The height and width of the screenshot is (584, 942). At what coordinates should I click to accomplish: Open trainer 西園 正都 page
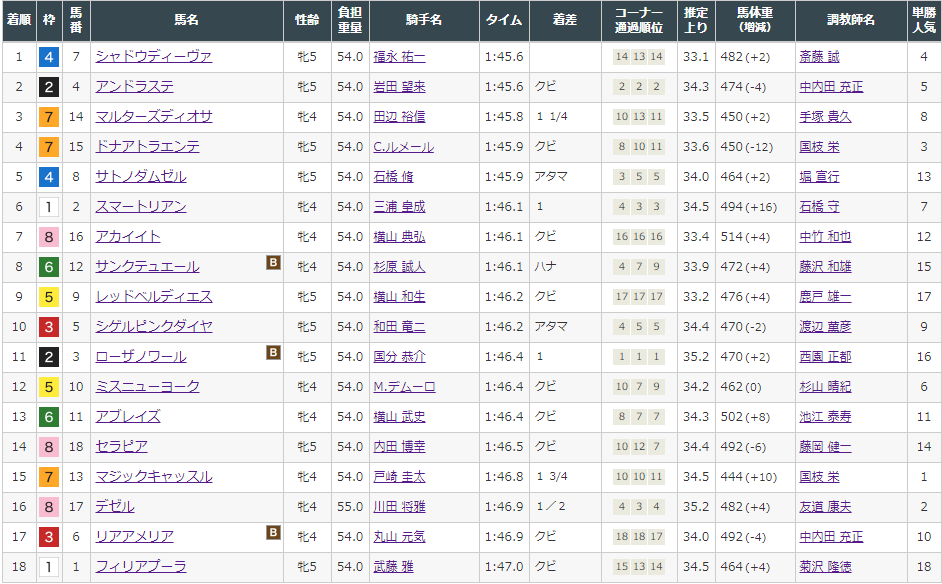825,357
